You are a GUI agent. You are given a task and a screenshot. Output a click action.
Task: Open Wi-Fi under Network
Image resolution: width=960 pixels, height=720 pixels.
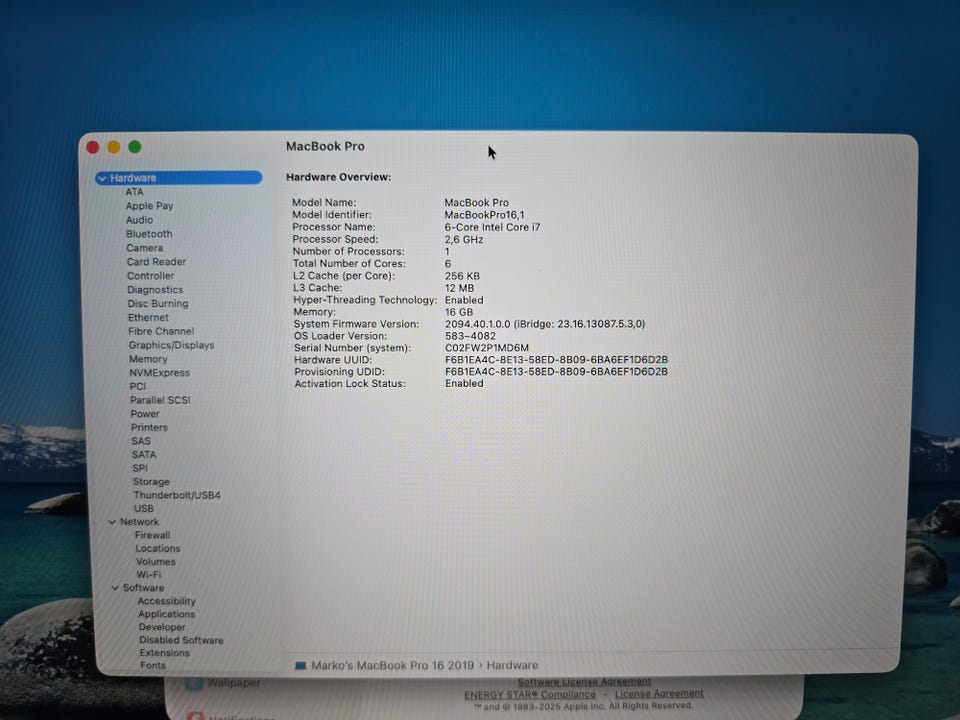[149, 574]
